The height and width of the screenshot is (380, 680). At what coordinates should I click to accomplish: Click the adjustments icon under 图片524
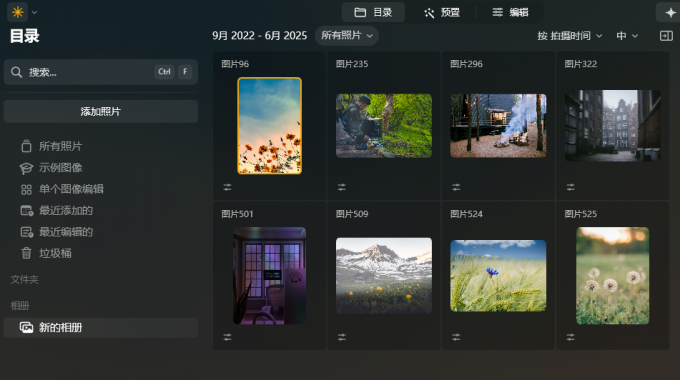[x=456, y=337]
